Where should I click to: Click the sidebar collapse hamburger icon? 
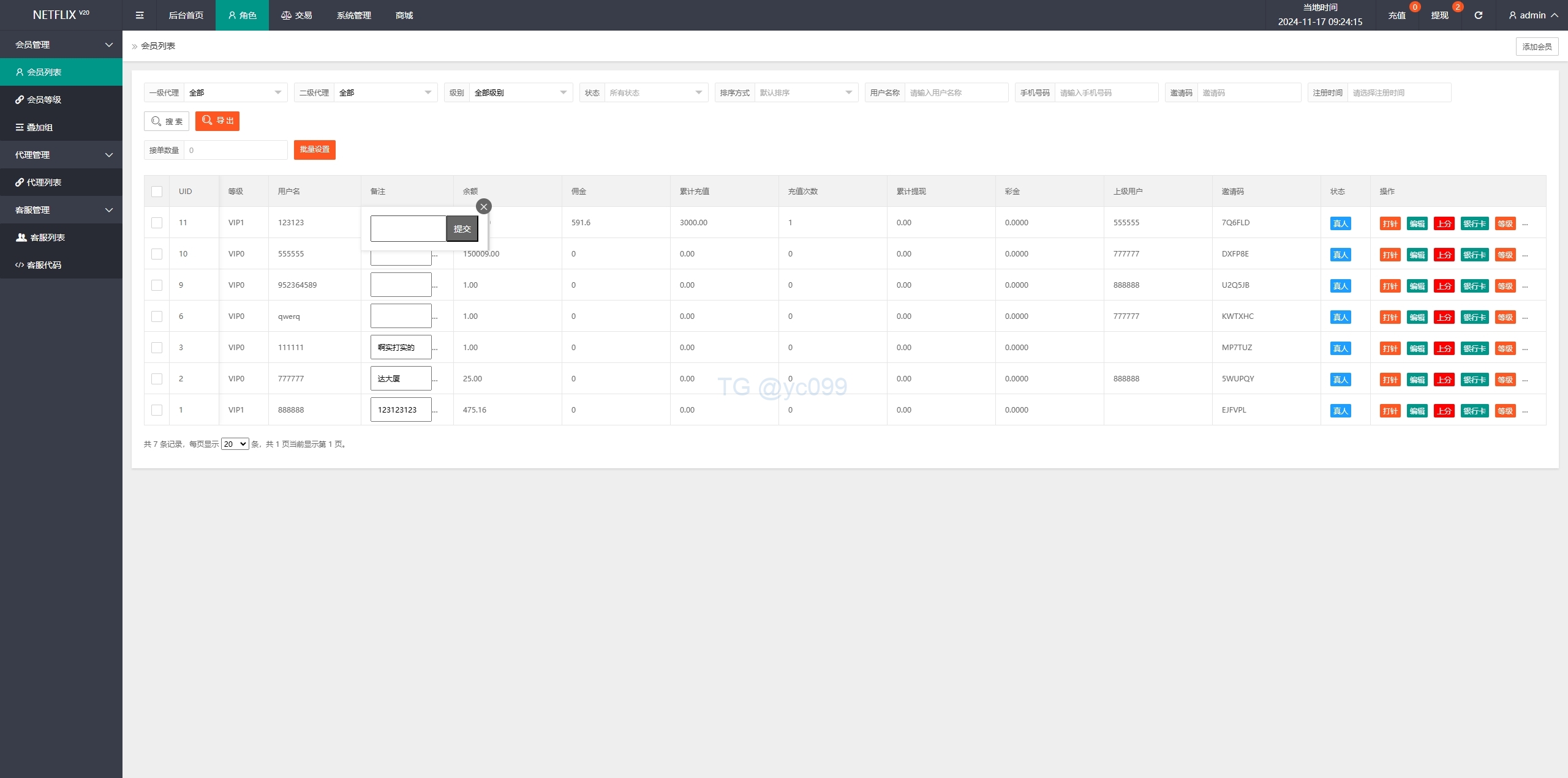[x=140, y=15]
